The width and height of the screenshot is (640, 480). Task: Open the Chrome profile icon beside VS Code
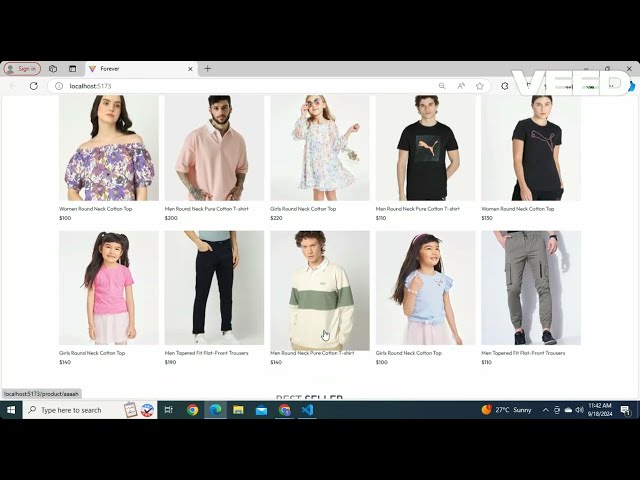pyautogui.click(x=284, y=410)
